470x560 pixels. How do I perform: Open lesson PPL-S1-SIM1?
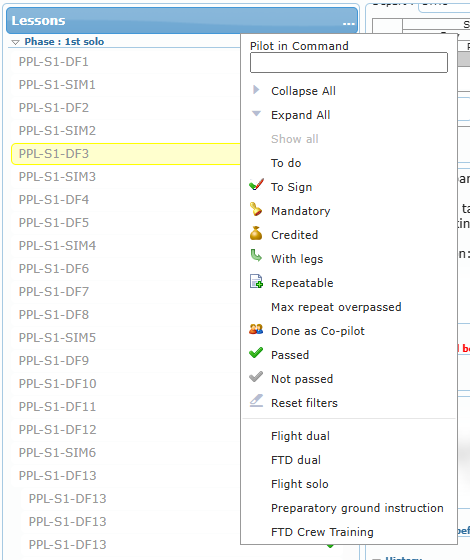pos(57,85)
